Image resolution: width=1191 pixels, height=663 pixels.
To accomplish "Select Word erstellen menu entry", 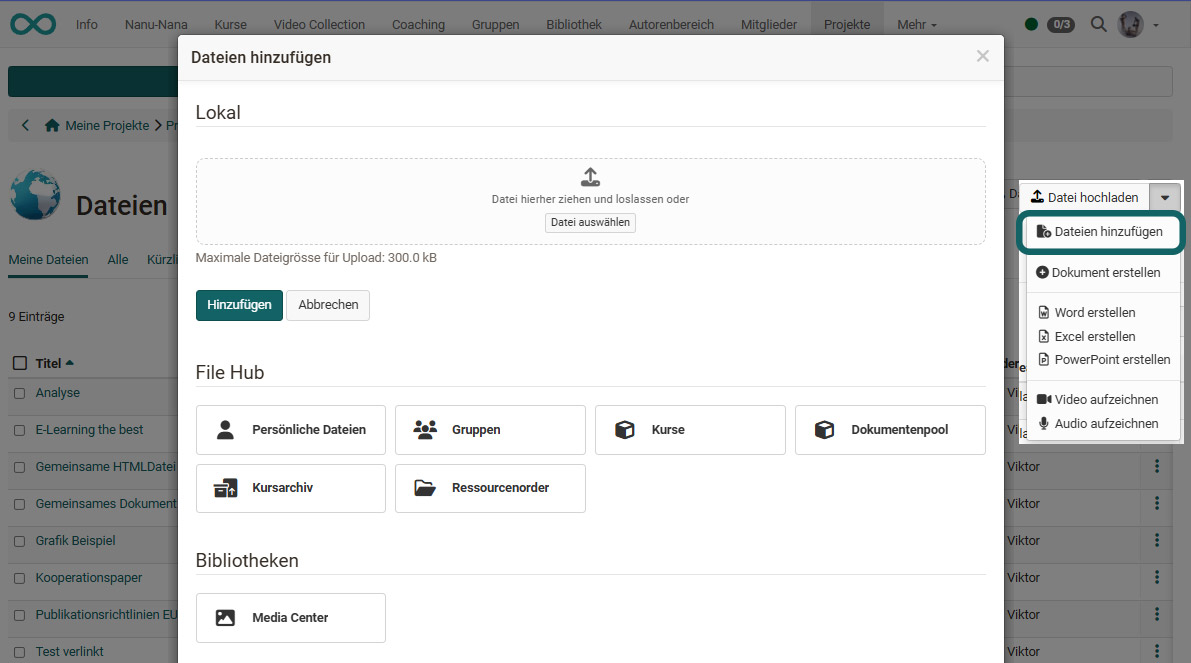I will 1094,312.
